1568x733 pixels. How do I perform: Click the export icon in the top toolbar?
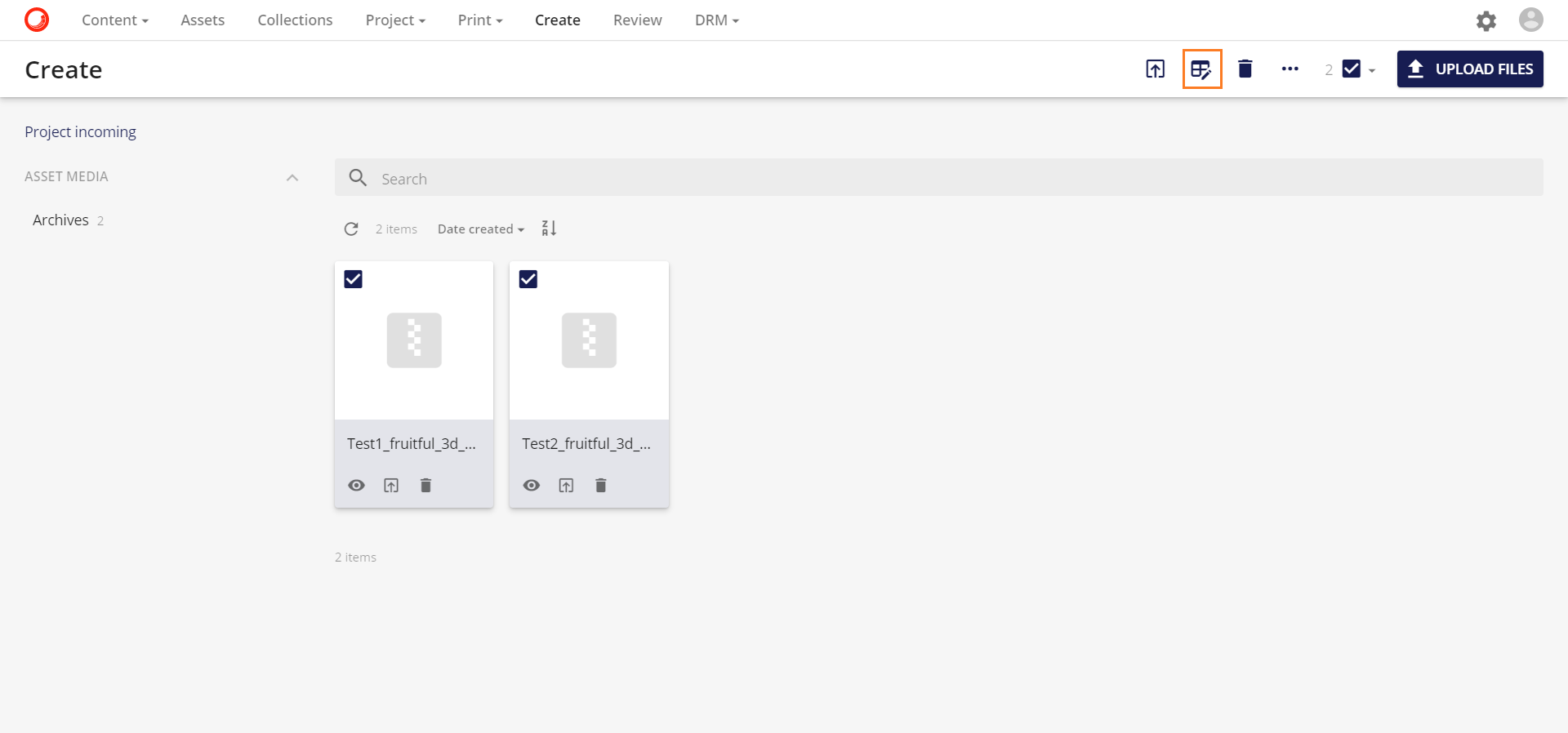(1155, 69)
